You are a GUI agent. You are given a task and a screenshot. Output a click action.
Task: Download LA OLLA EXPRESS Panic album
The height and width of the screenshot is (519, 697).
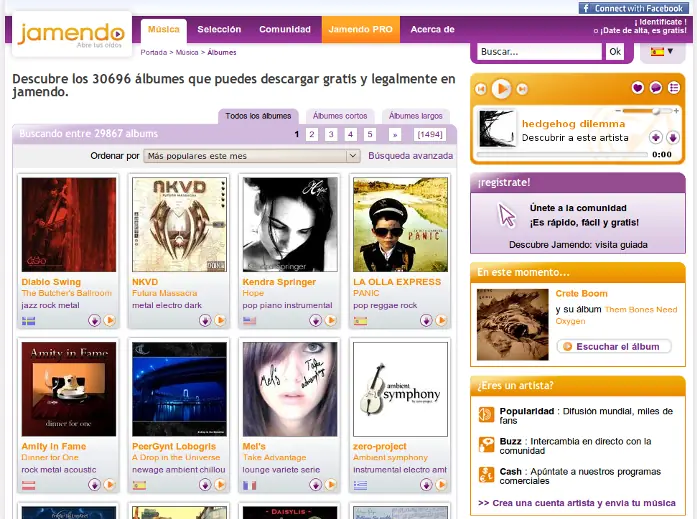coord(426,320)
